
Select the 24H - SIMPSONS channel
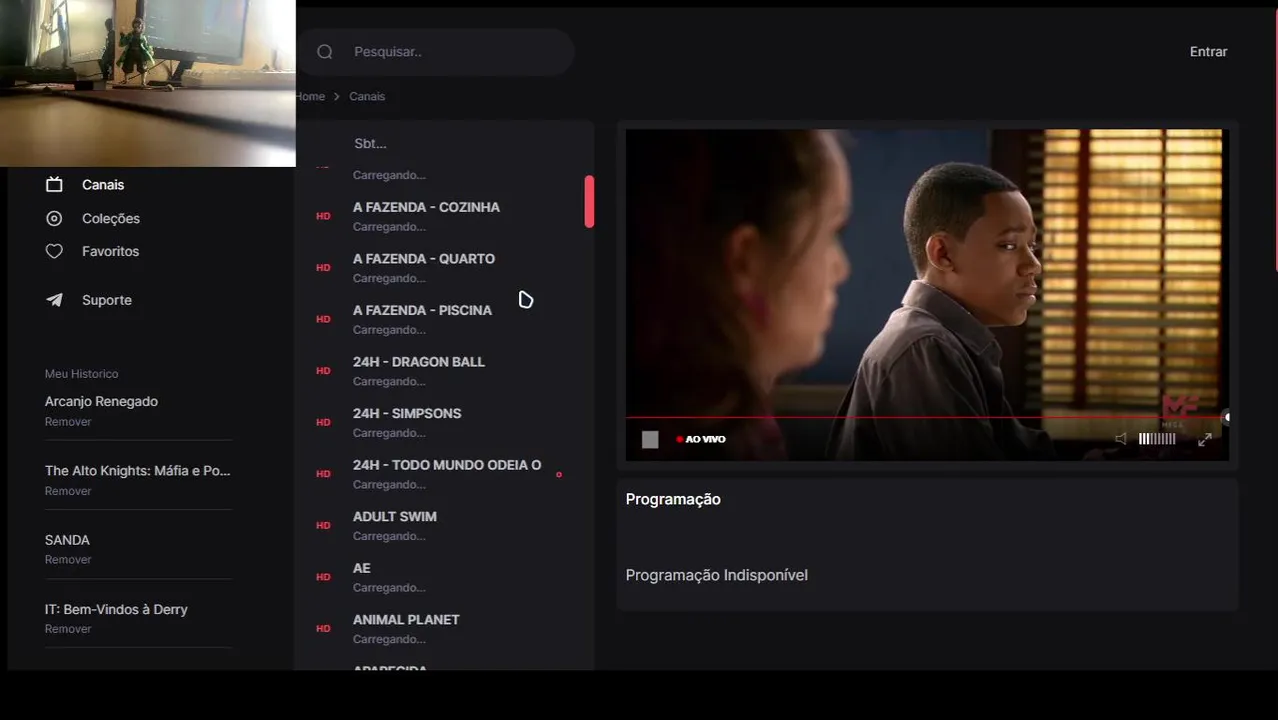tap(407, 413)
